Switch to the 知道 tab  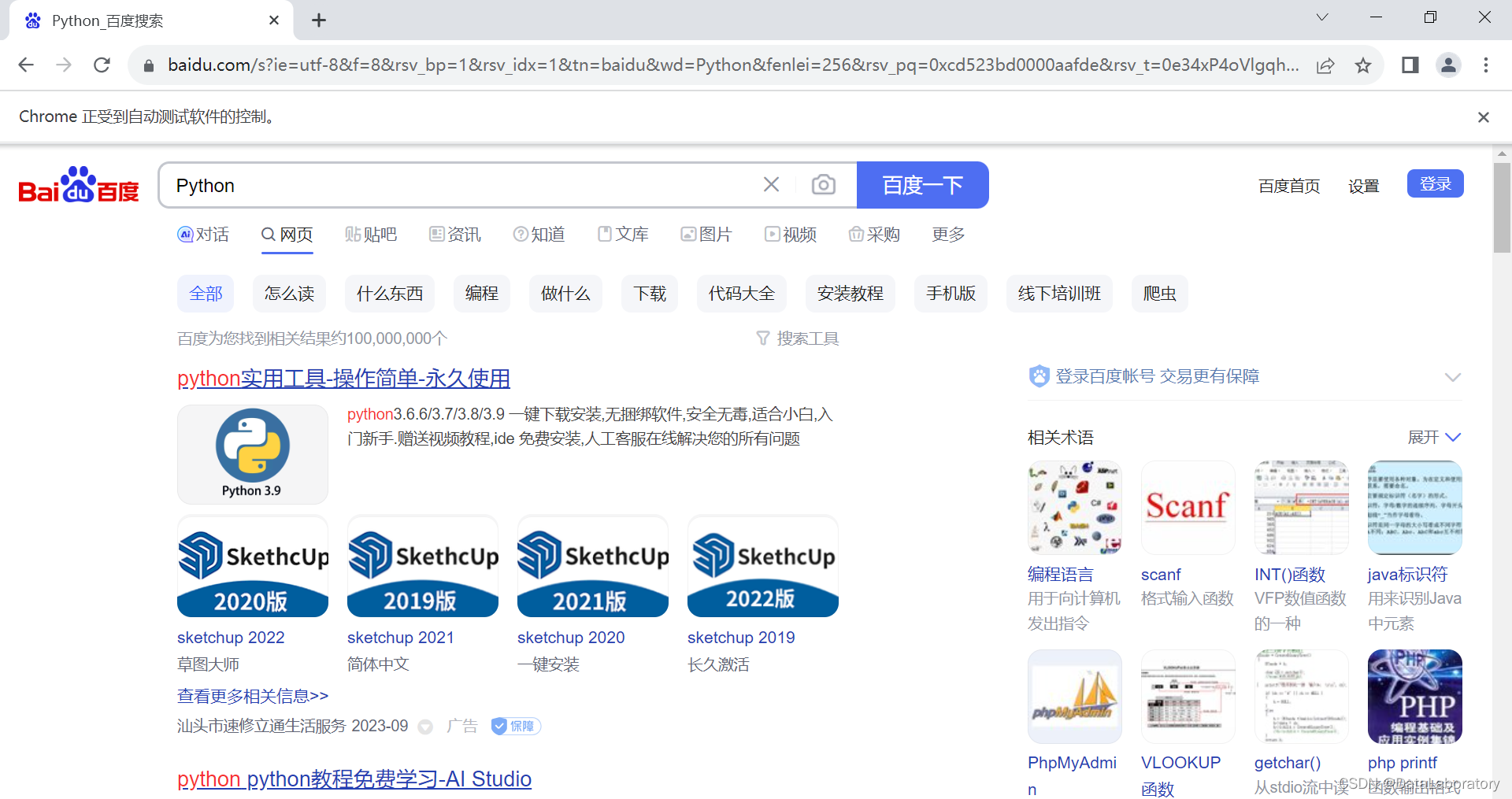tap(539, 235)
